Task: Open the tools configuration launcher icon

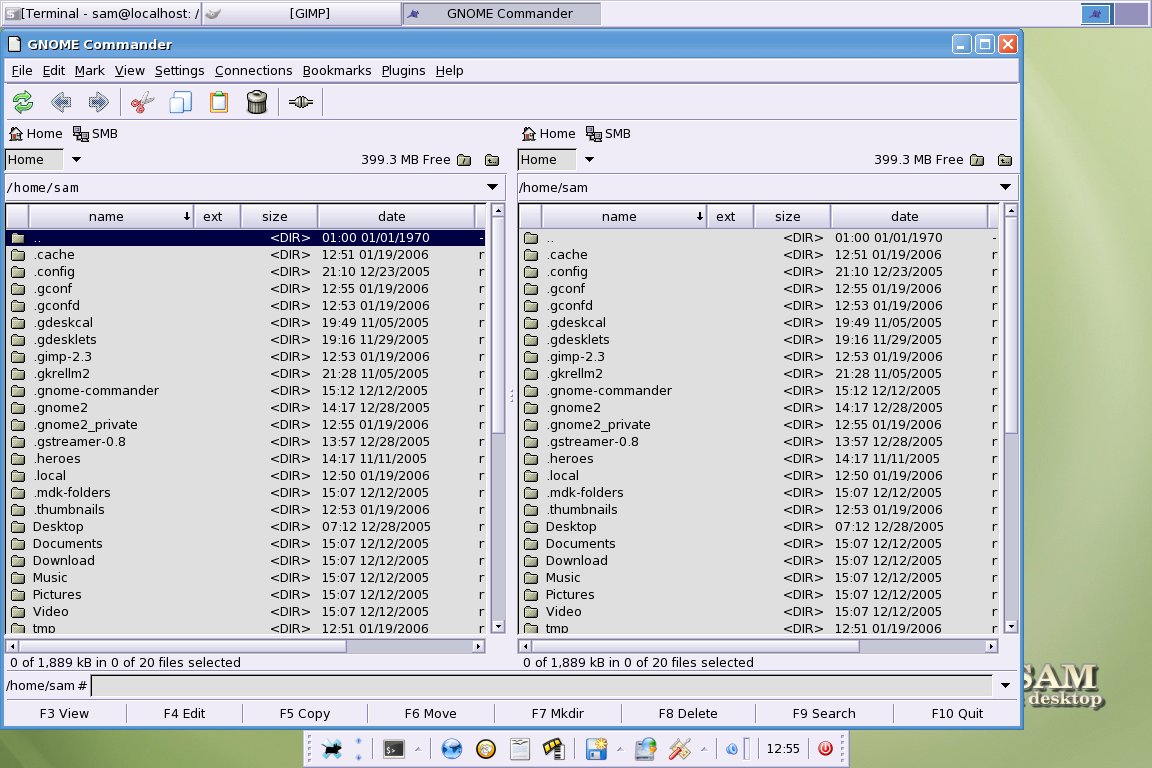Action: (x=680, y=749)
